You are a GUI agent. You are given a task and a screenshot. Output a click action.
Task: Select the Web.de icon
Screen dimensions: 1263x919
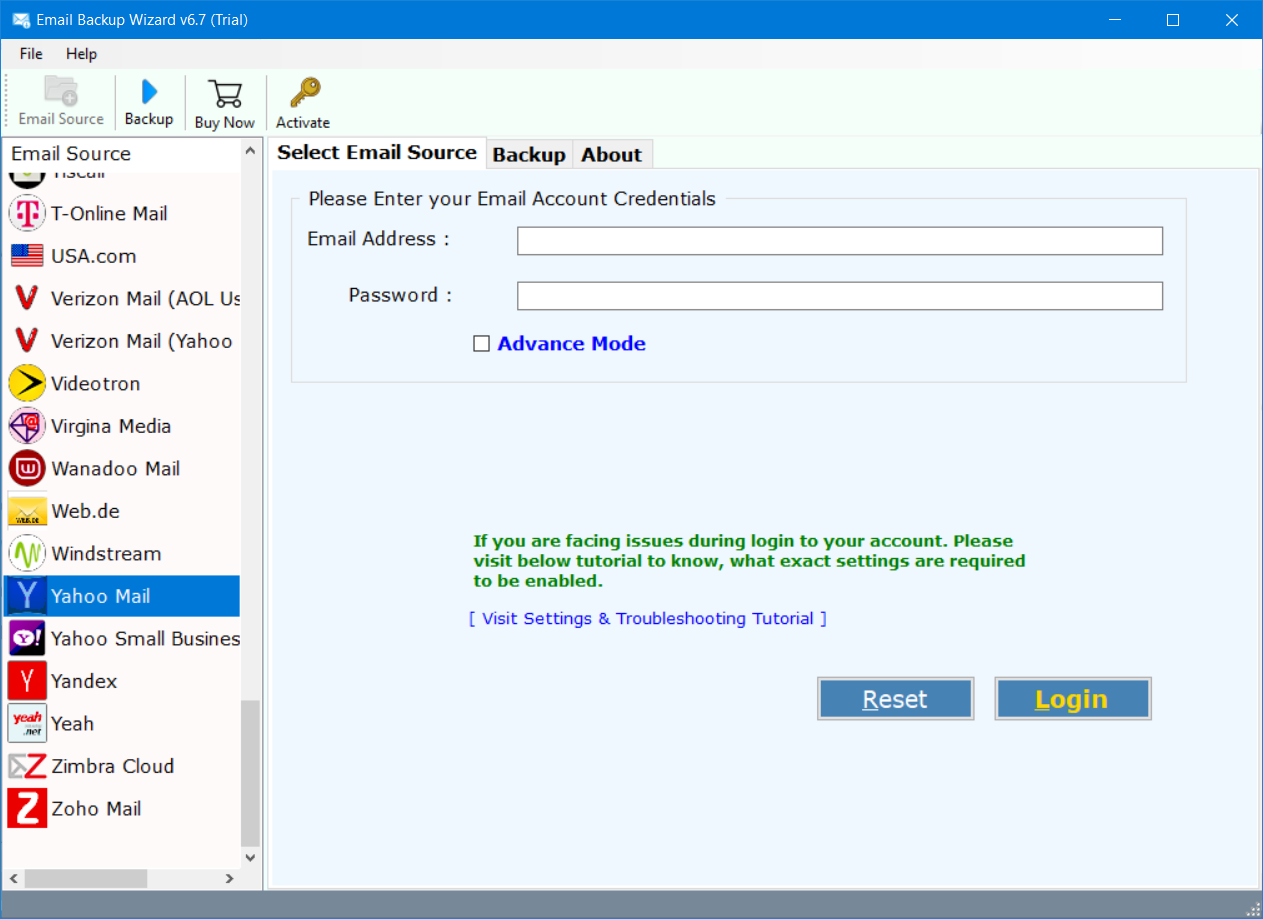[27, 511]
